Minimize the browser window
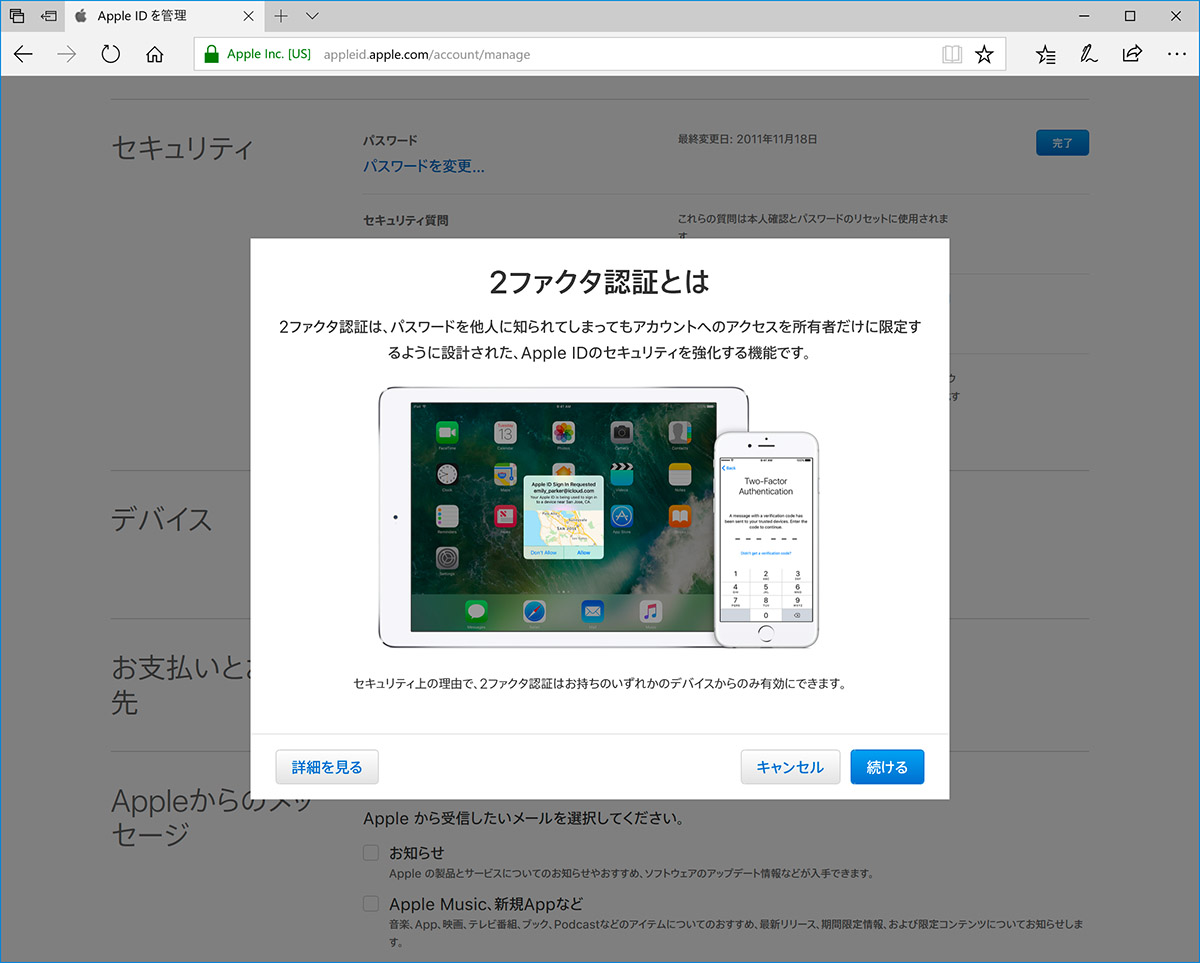This screenshot has height=963, width=1200. 1084,16
